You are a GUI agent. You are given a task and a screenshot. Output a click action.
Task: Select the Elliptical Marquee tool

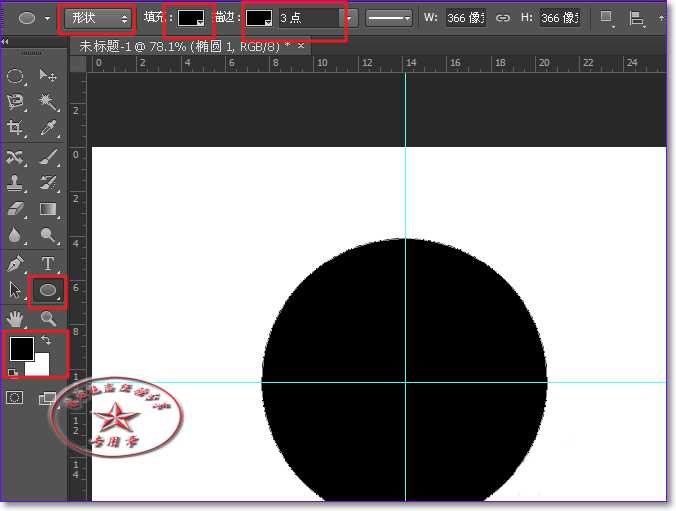point(16,76)
